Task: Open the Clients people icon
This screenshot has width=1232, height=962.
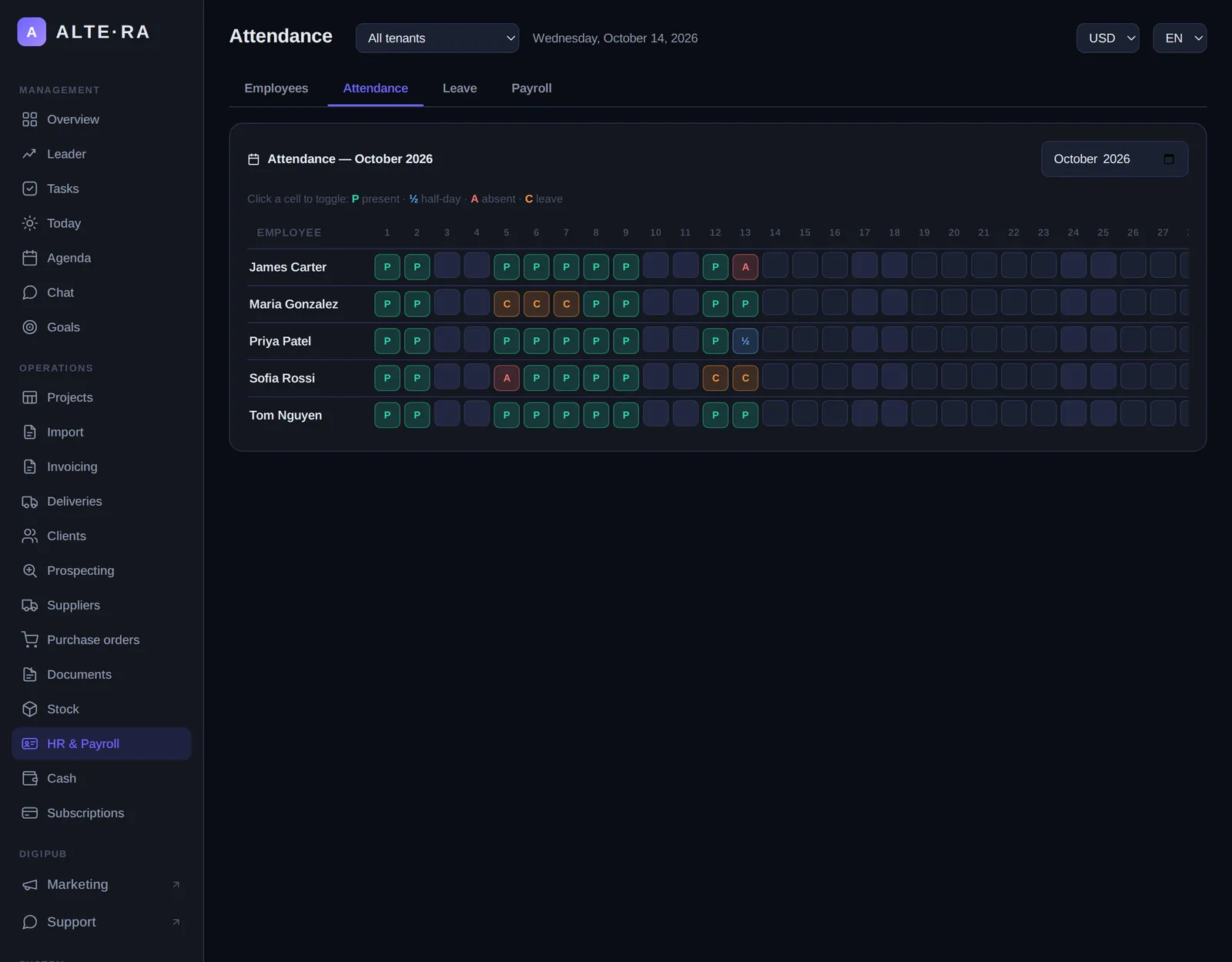Action: click(29, 536)
